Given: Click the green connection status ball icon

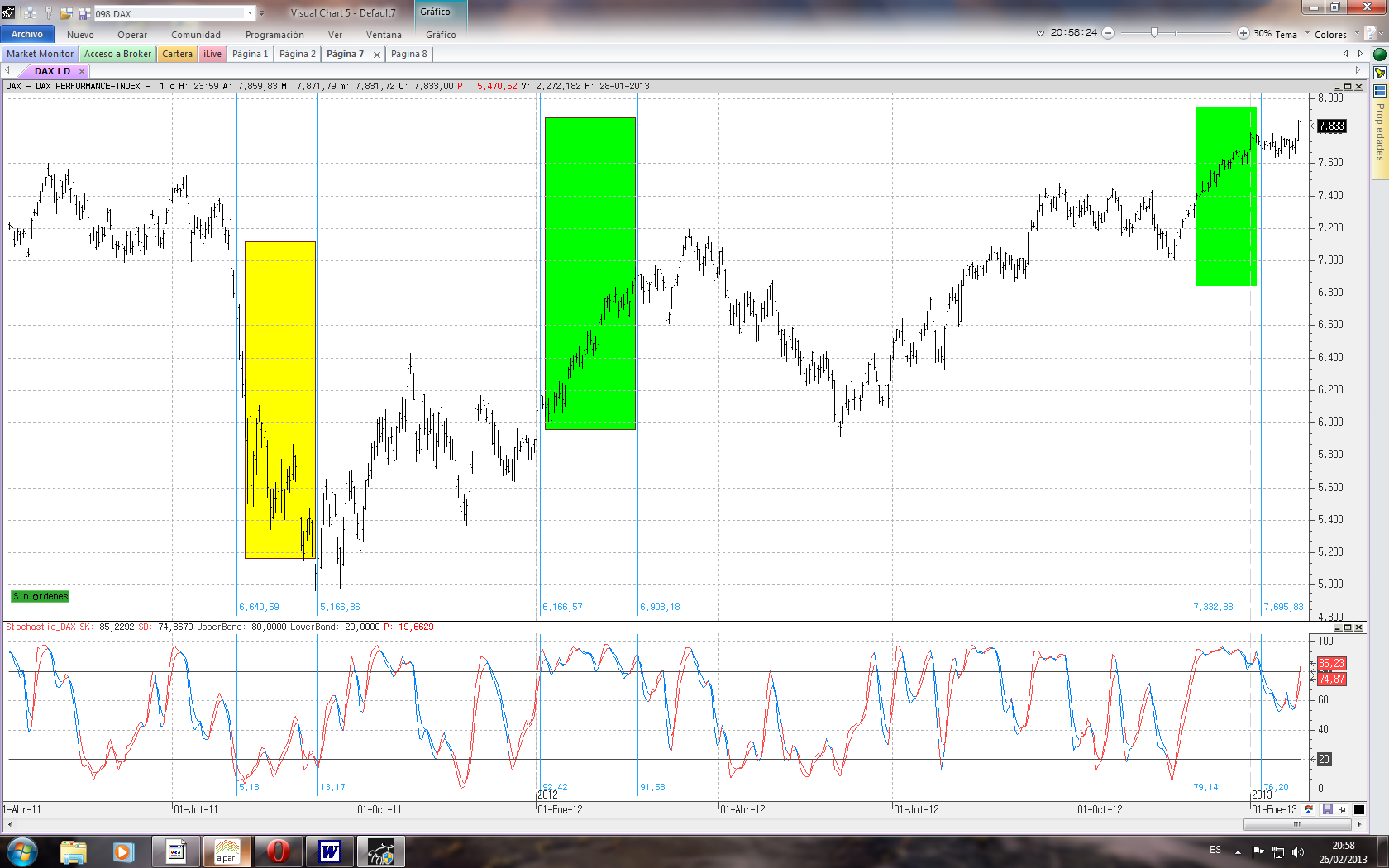Looking at the screenshot, I should tap(1379, 55).
